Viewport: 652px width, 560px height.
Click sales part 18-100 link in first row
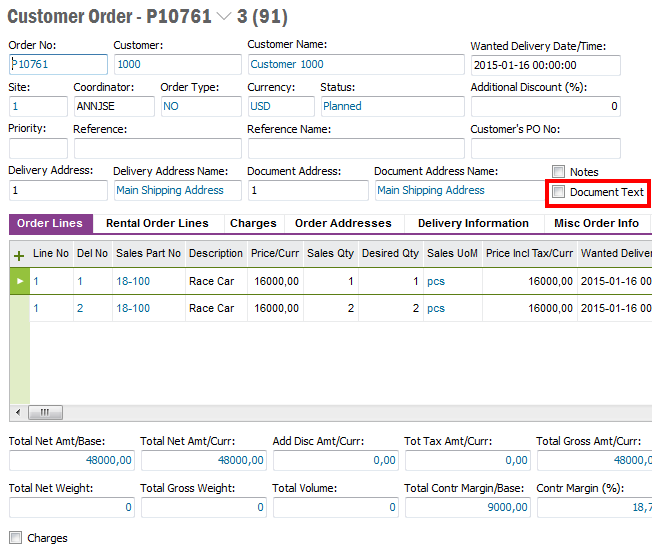point(133,282)
